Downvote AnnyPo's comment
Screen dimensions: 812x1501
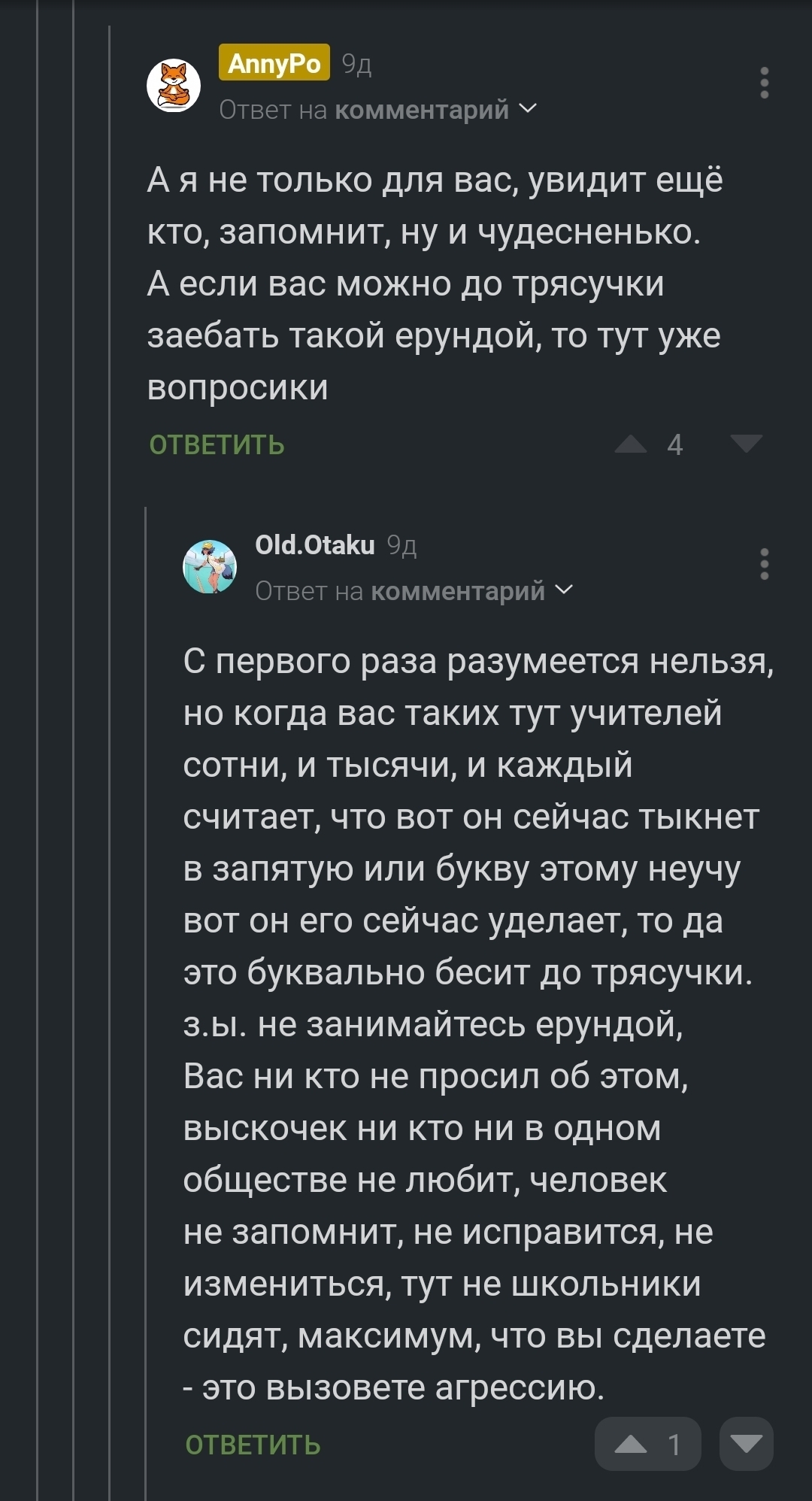click(x=746, y=444)
